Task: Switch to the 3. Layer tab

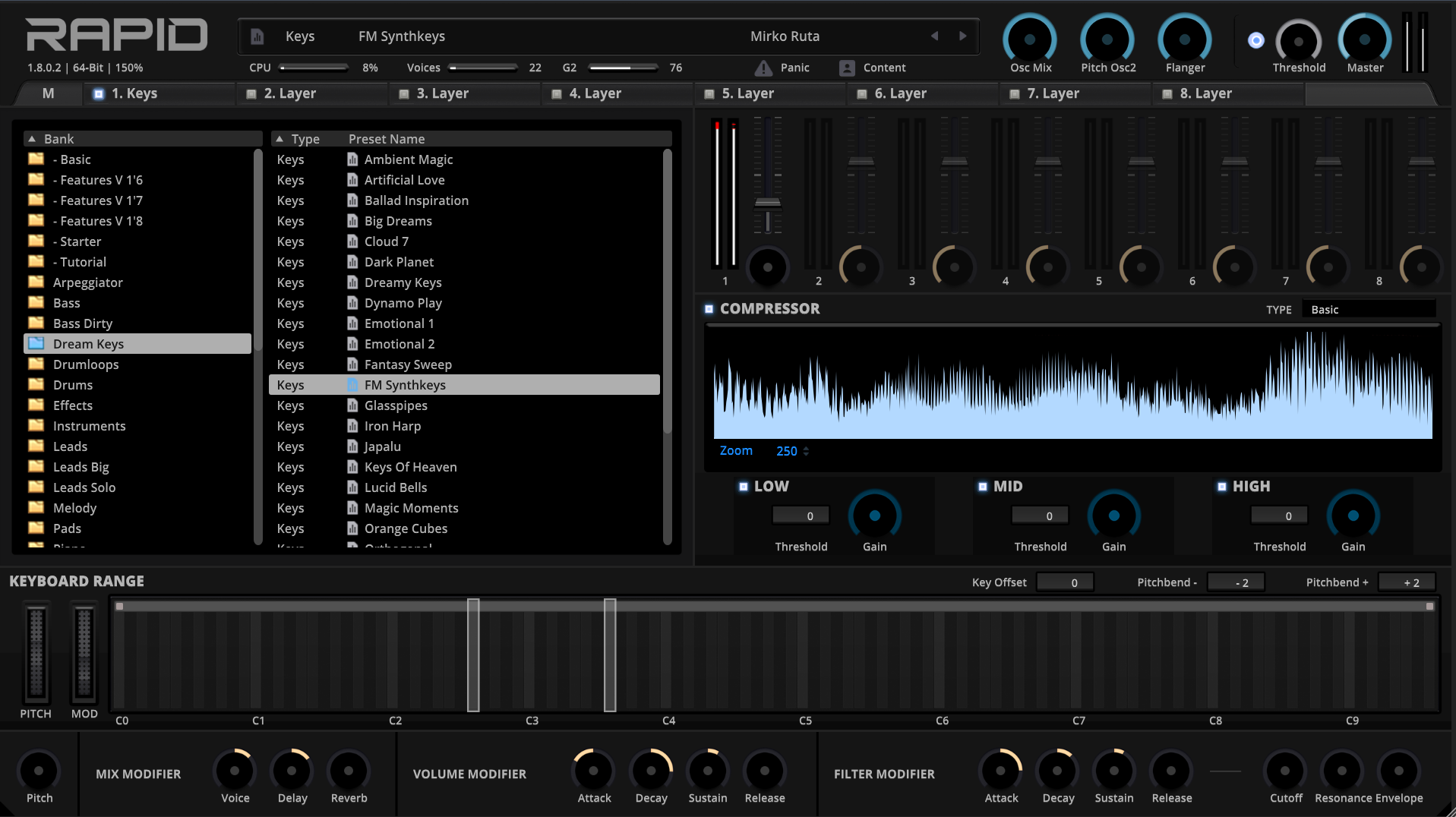Action: tap(465, 93)
